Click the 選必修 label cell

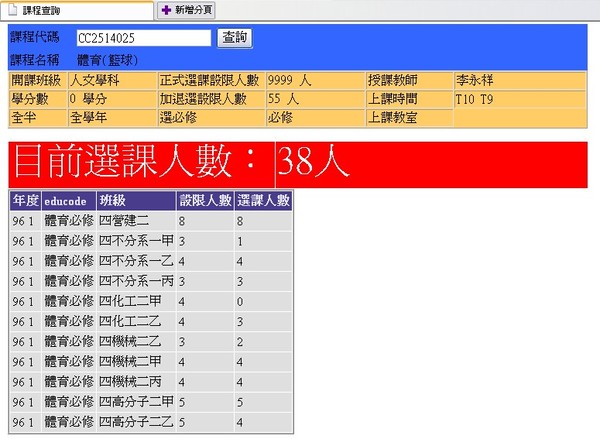[x=211, y=118]
